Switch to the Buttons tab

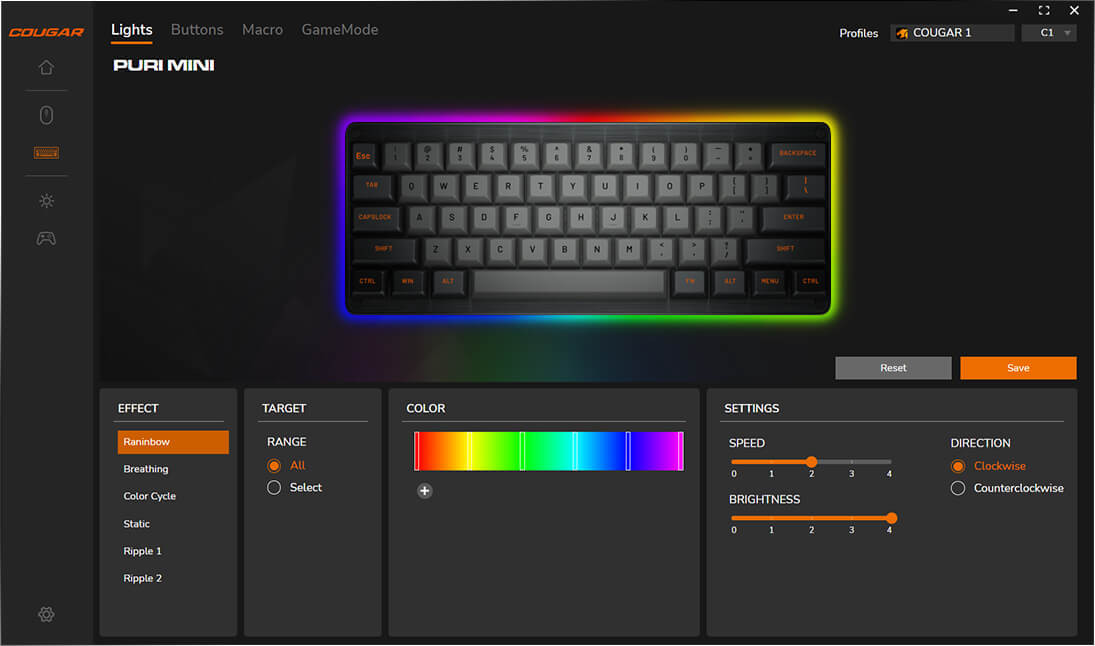197,30
